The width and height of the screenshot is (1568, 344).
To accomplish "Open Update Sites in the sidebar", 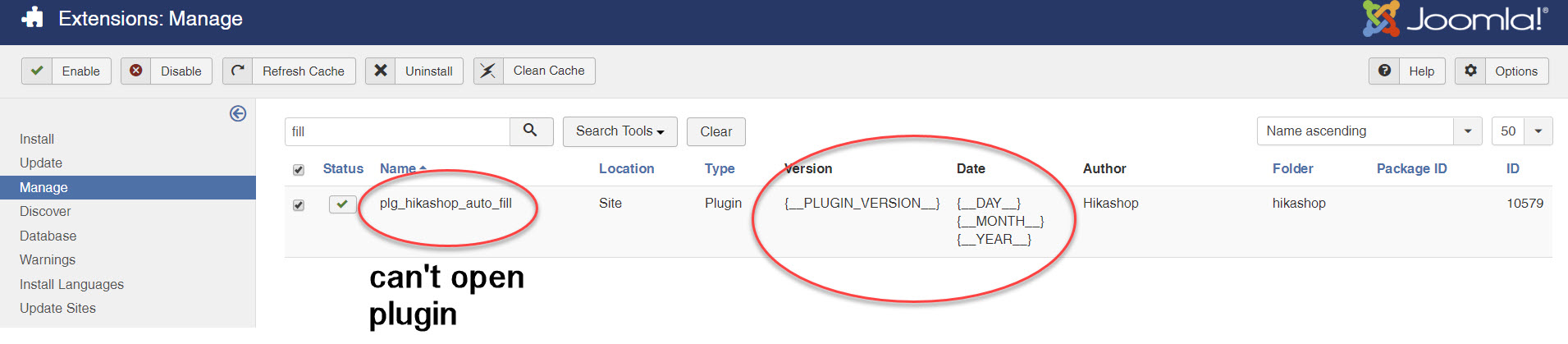I will click(x=57, y=309).
